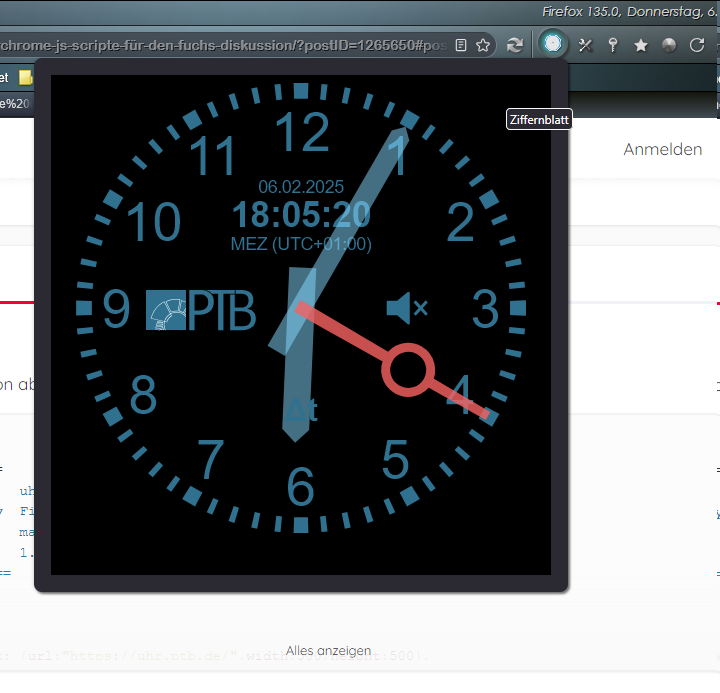The height and width of the screenshot is (693, 720).
Task: Click into the URL address bar
Action: click(220, 45)
